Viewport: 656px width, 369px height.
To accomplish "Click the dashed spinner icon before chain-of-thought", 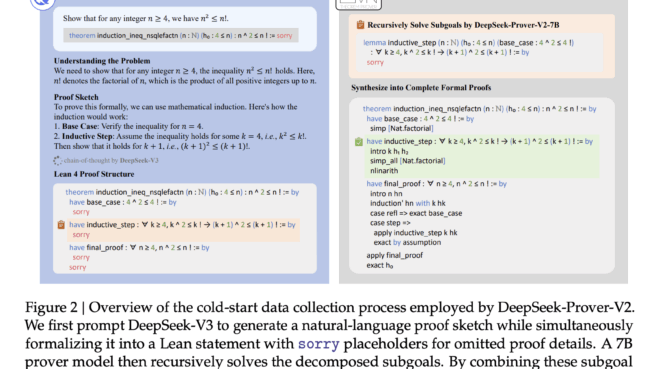I will pos(58,161).
